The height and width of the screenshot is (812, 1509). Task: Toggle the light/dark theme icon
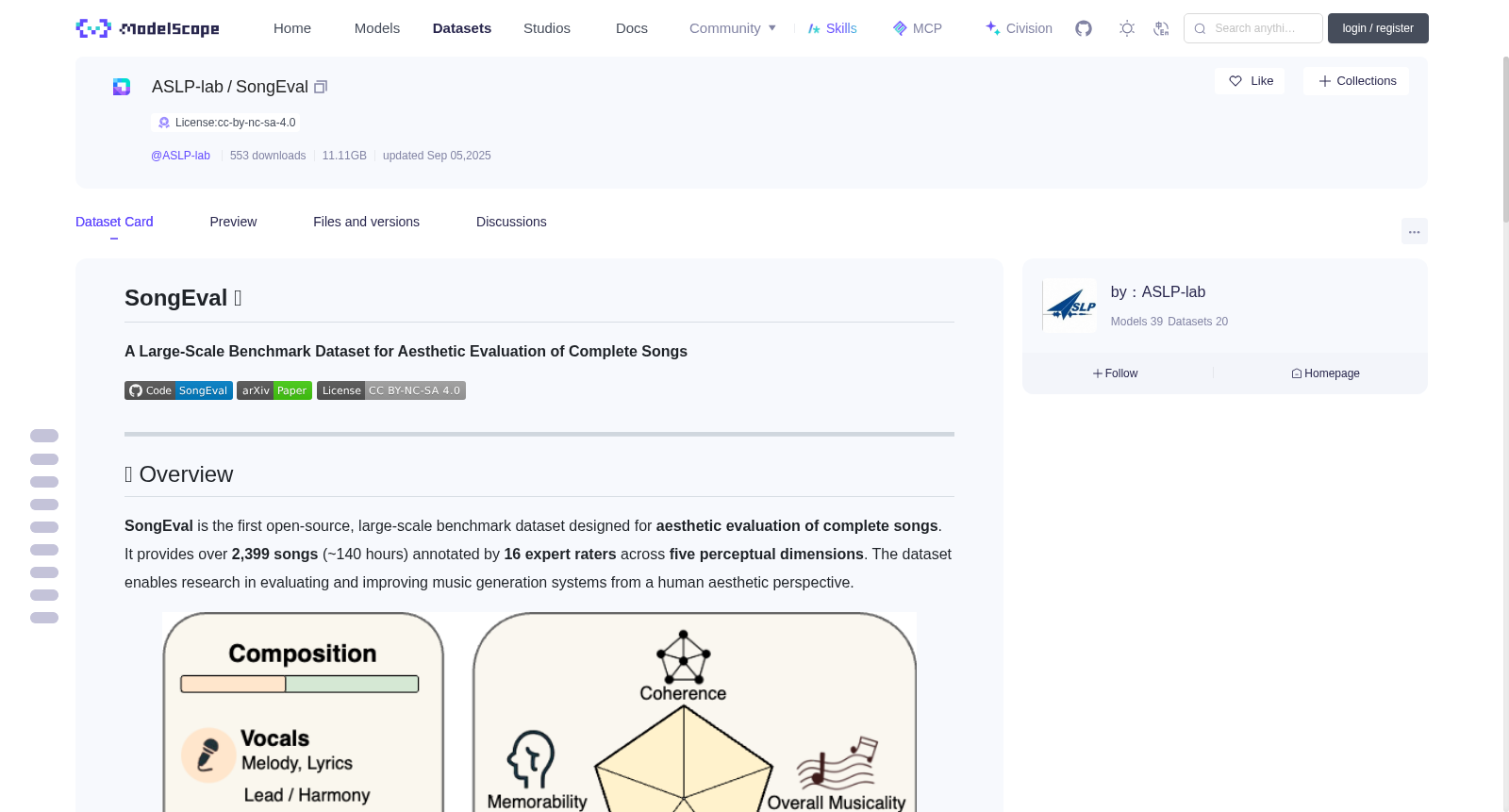(1127, 28)
